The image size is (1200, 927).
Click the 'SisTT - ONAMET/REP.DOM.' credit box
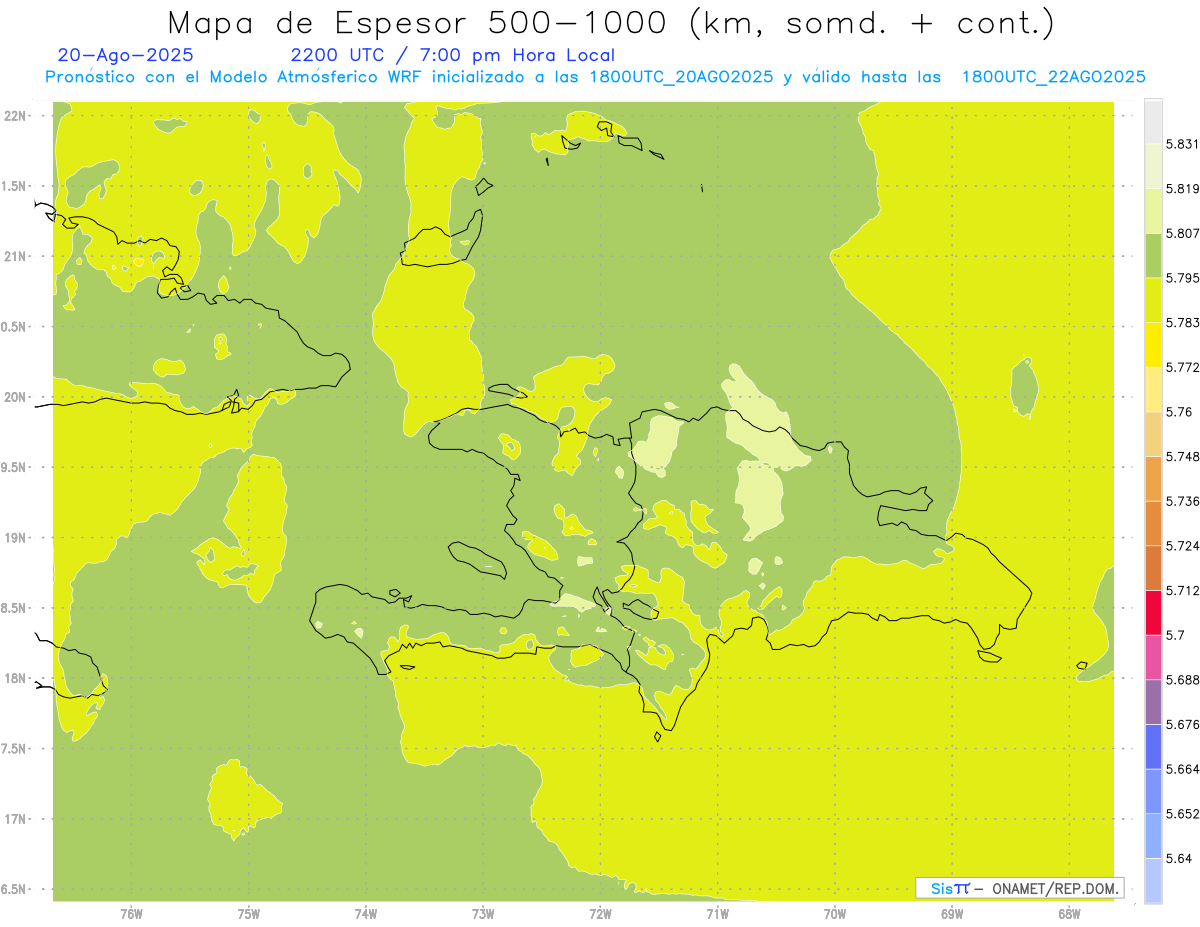(1020, 888)
